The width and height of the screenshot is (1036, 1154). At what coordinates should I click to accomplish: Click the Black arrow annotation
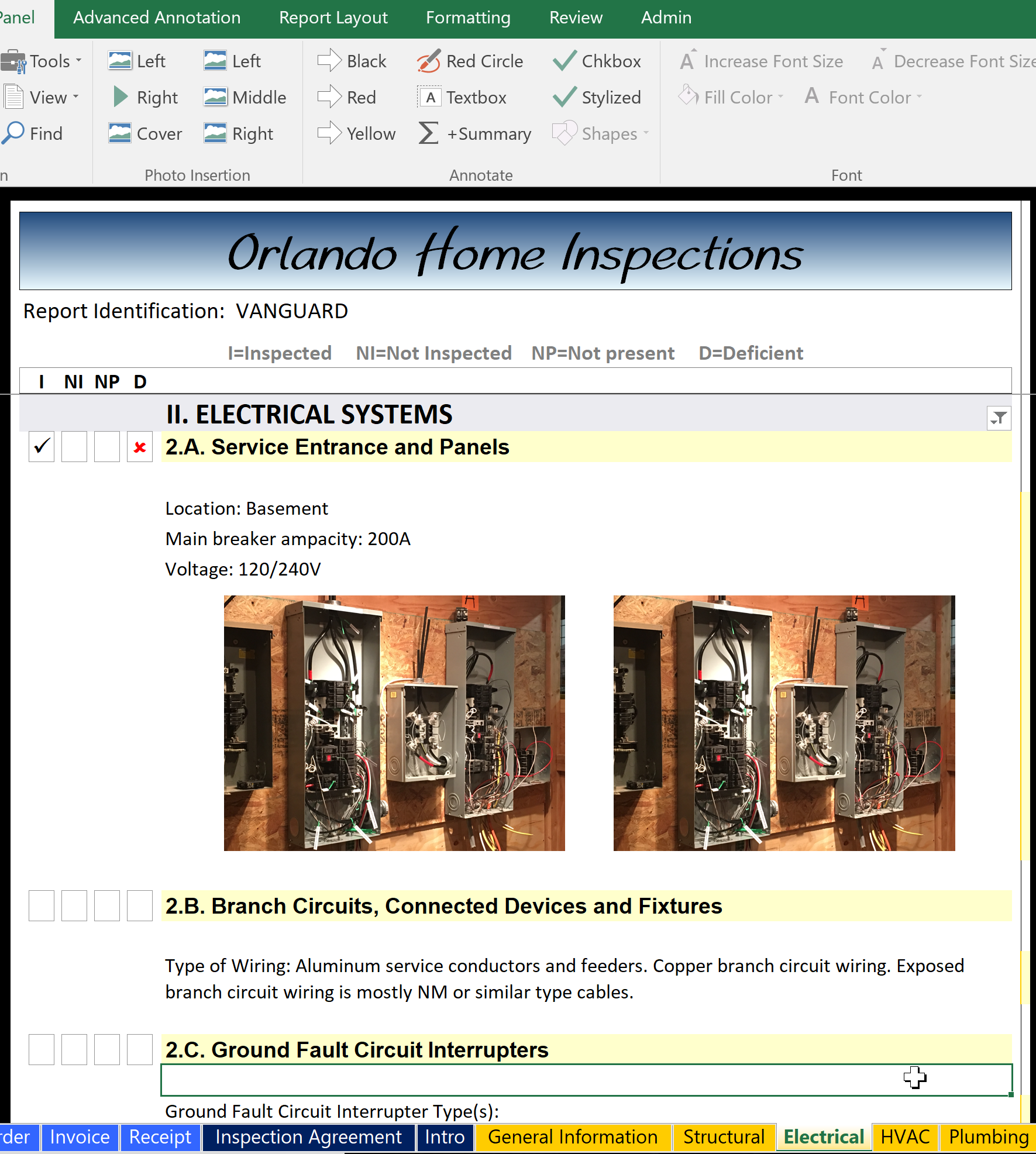[x=352, y=61]
